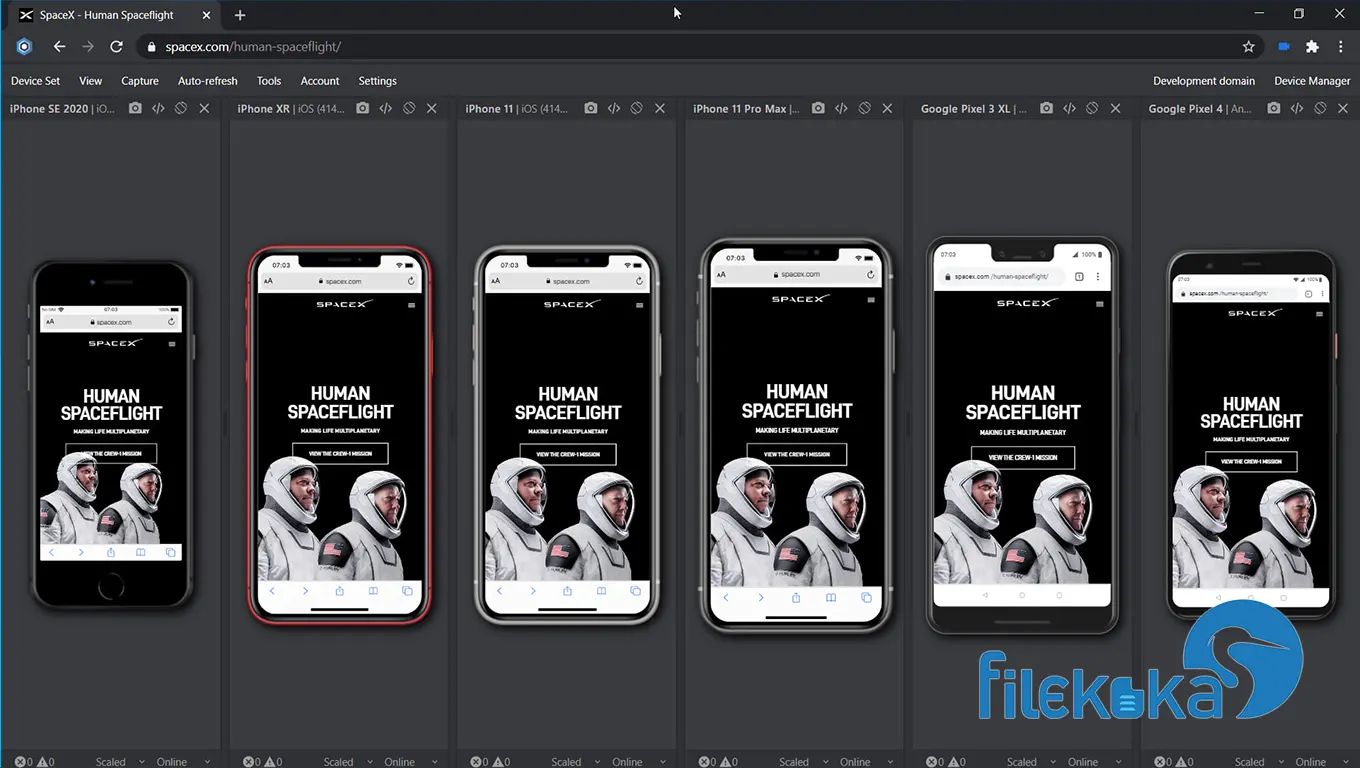Go forward to next page
Screen dimensions: 1360x768
click(x=88, y=47)
